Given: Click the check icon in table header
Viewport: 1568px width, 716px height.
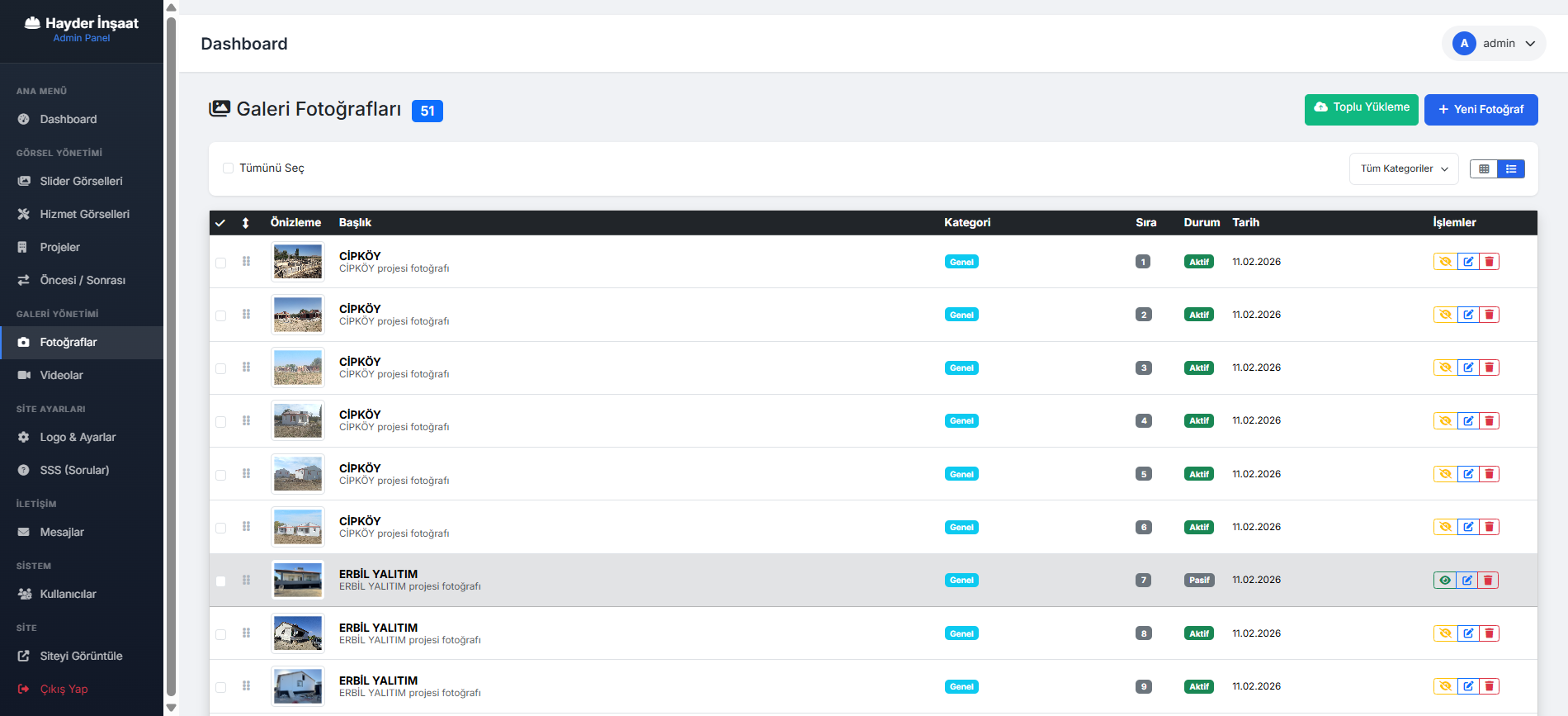Looking at the screenshot, I should pyautogui.click(x=220, y=223).
